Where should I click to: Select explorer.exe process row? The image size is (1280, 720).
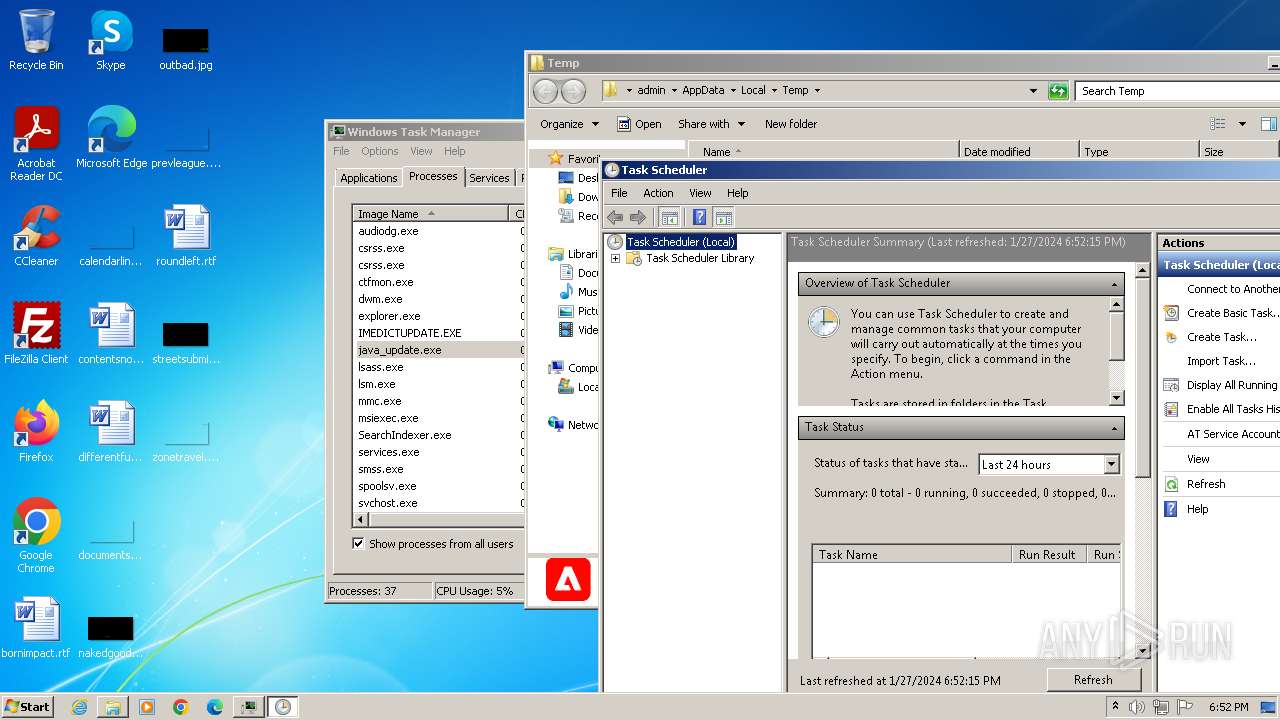pos(439,316)
